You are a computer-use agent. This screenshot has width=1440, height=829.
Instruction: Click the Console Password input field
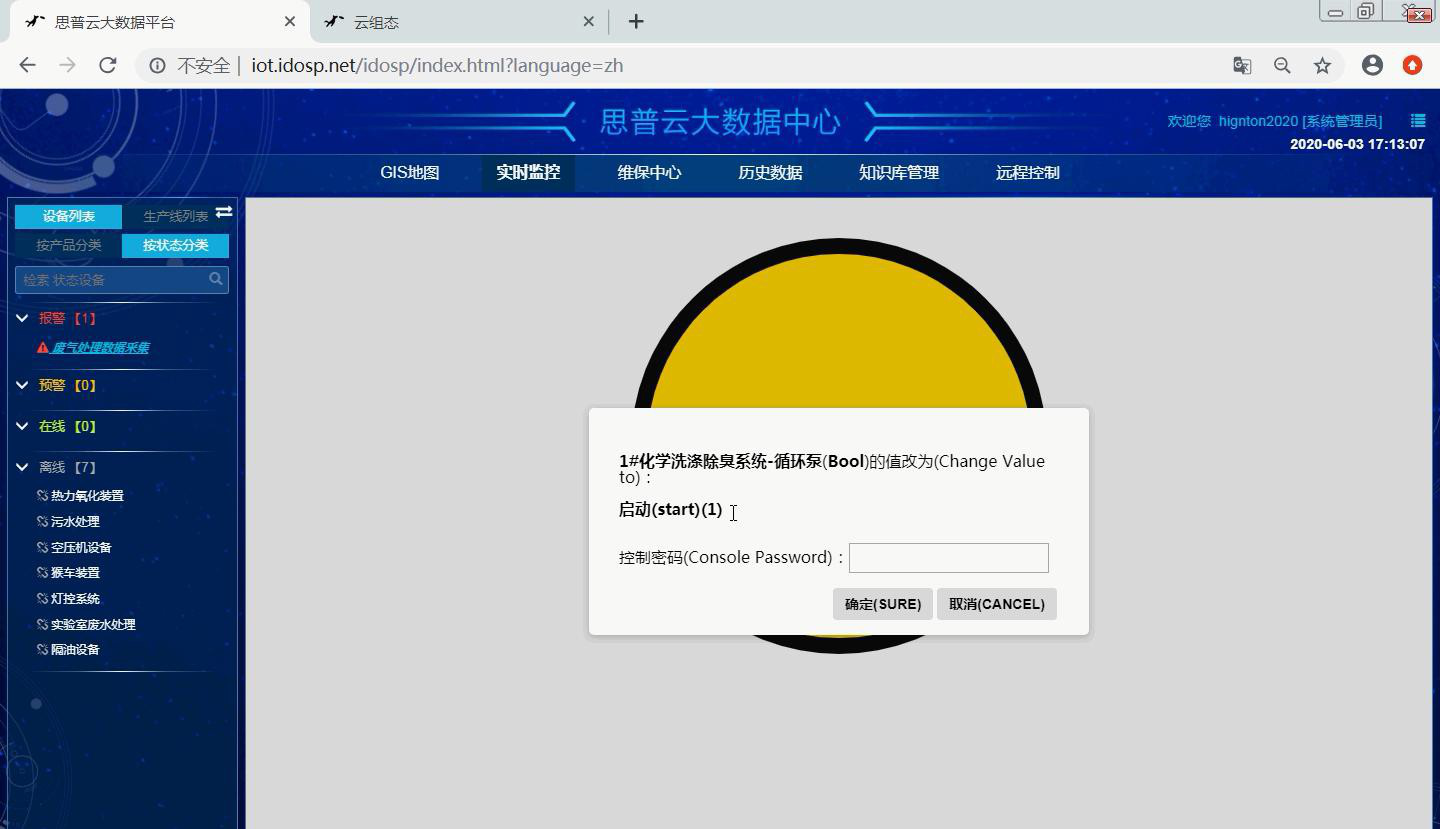[947, 557]
